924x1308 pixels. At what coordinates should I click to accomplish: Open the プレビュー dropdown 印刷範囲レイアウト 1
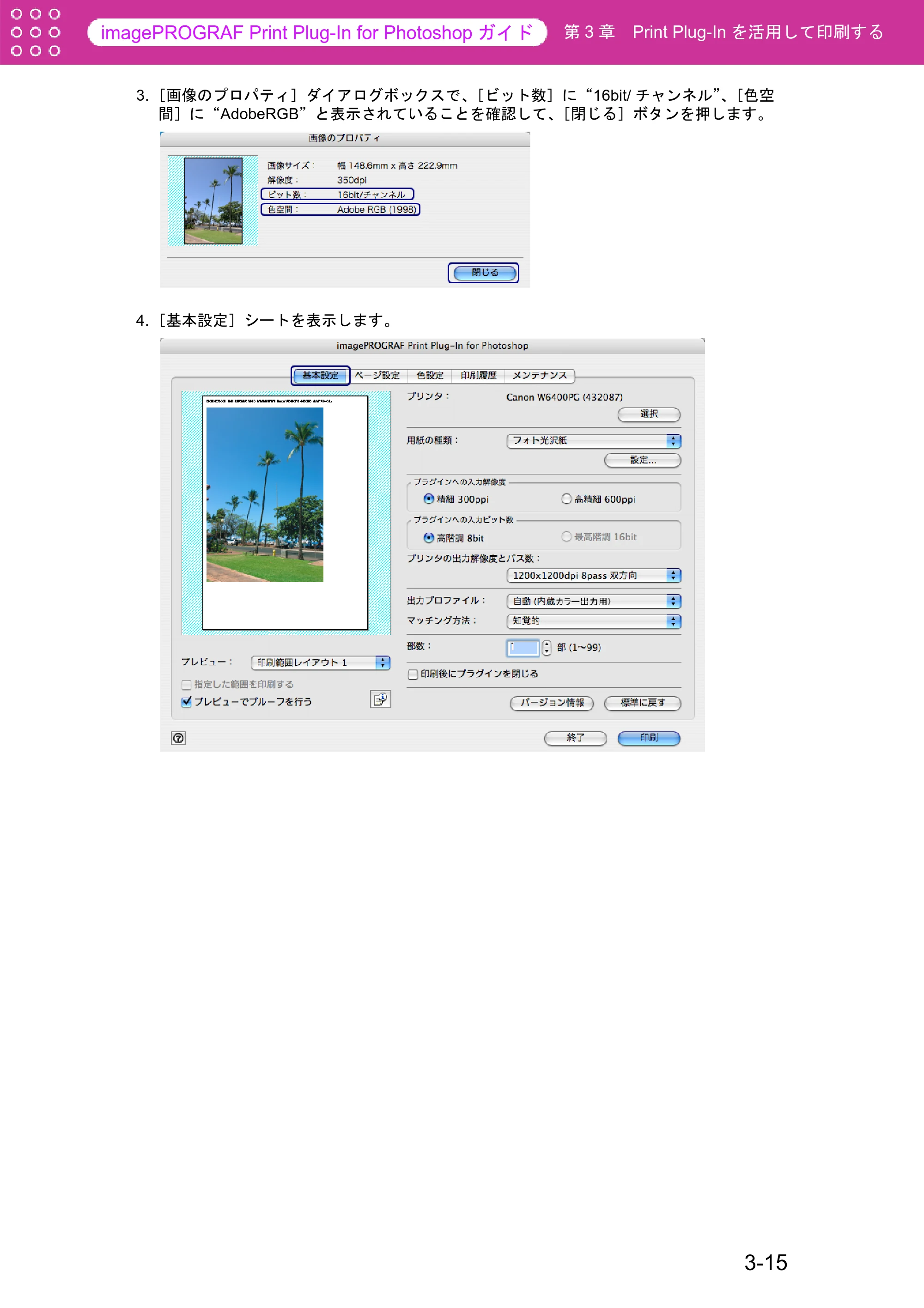321,663
